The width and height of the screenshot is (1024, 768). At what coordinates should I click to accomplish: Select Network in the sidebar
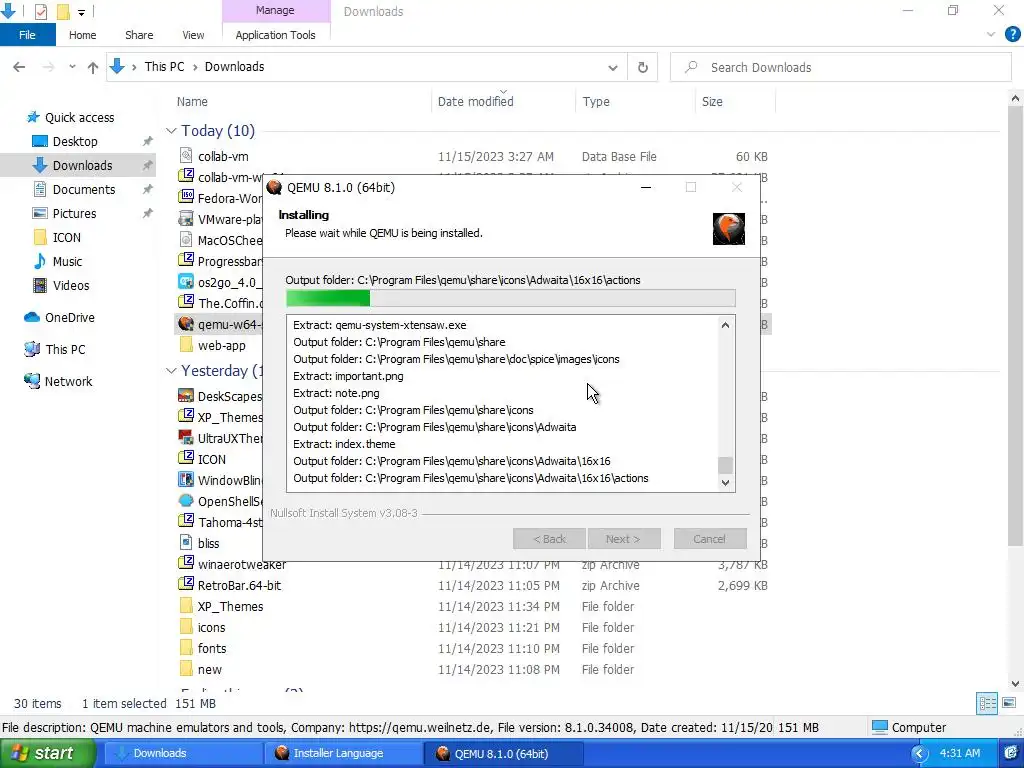68,381
